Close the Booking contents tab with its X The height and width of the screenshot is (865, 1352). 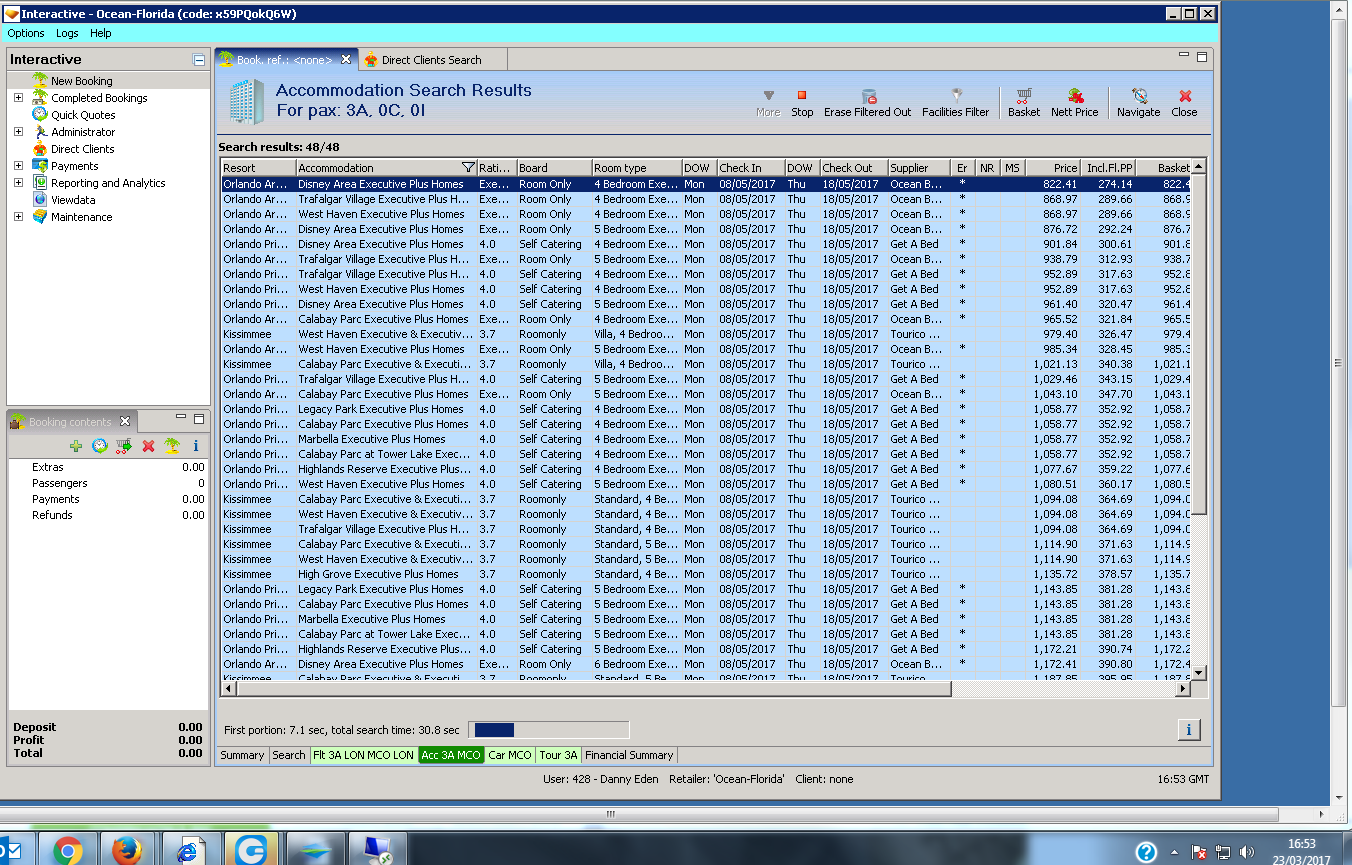pos(124,422)
